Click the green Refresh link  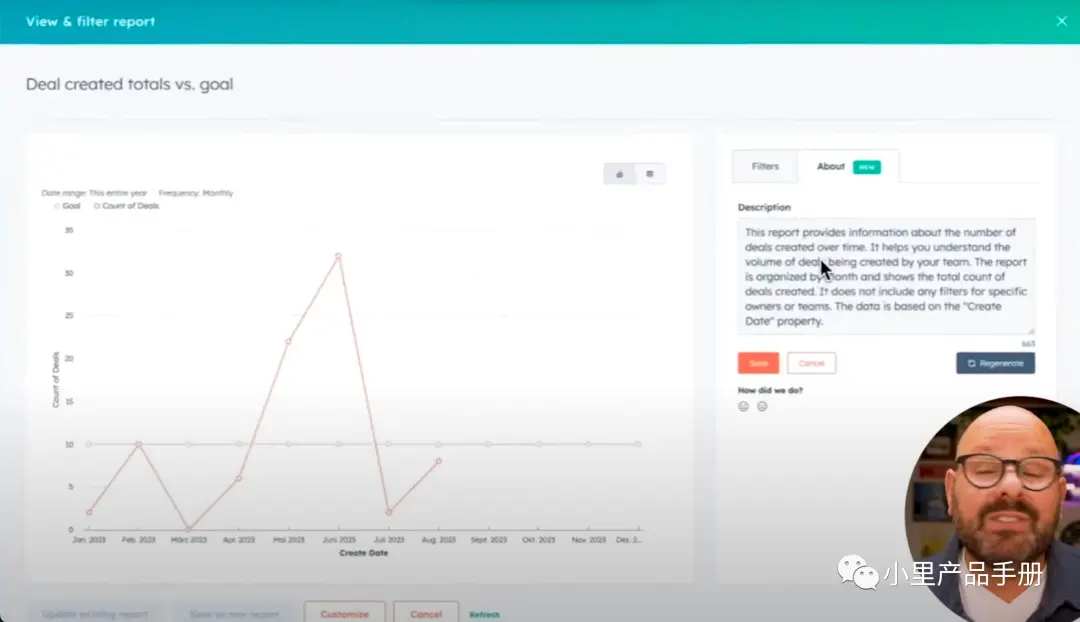coord(484,614)
